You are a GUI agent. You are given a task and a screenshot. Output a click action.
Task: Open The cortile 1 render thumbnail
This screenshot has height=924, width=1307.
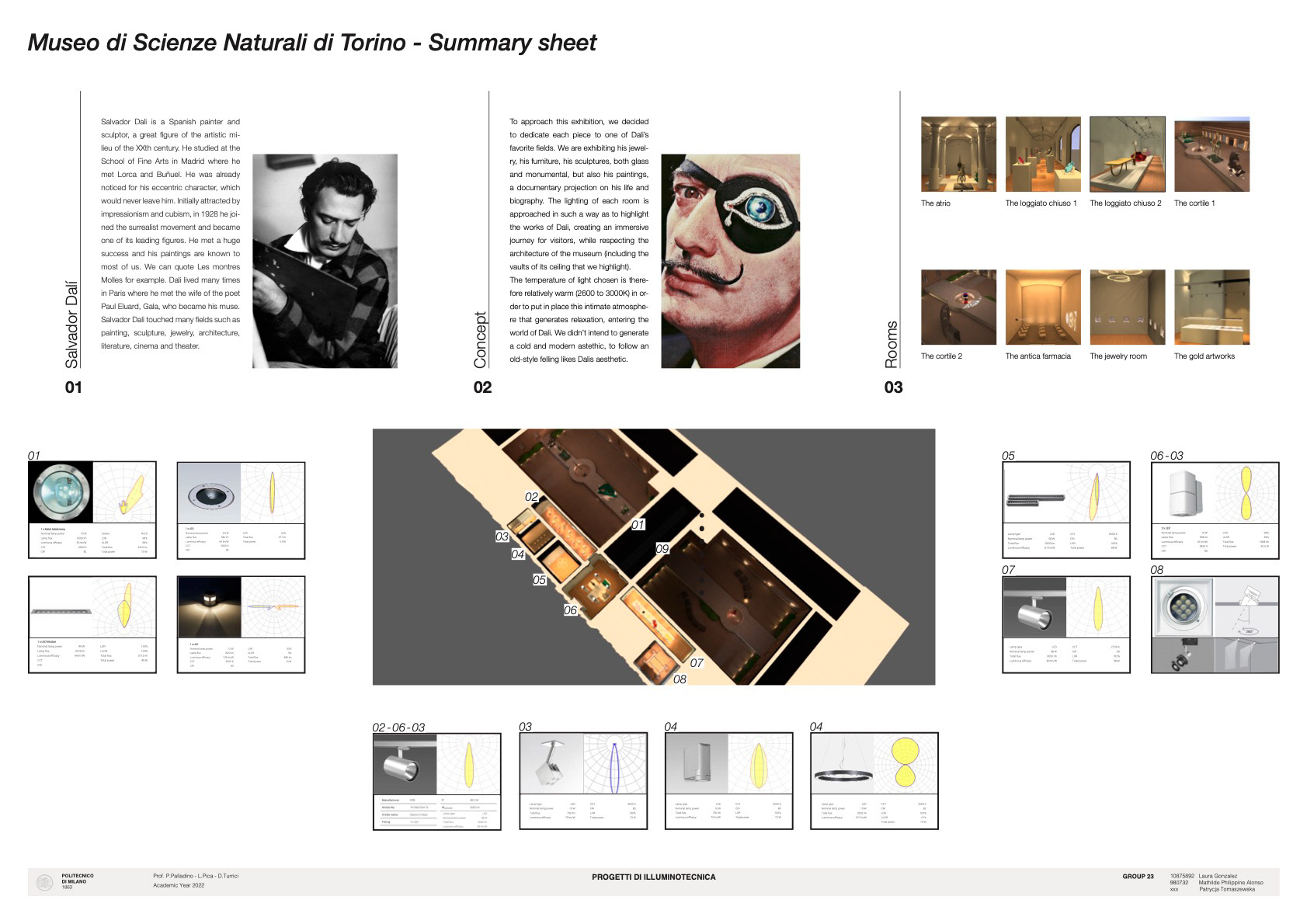[1211, 155]
